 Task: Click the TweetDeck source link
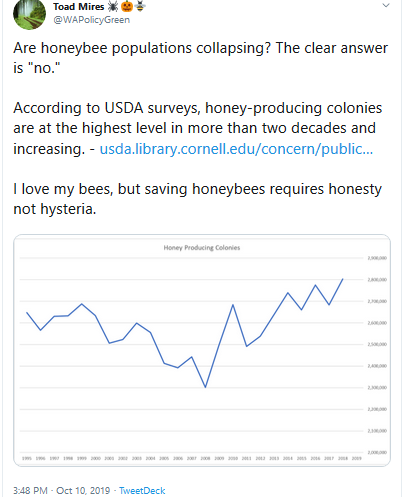tap(142, 491)
